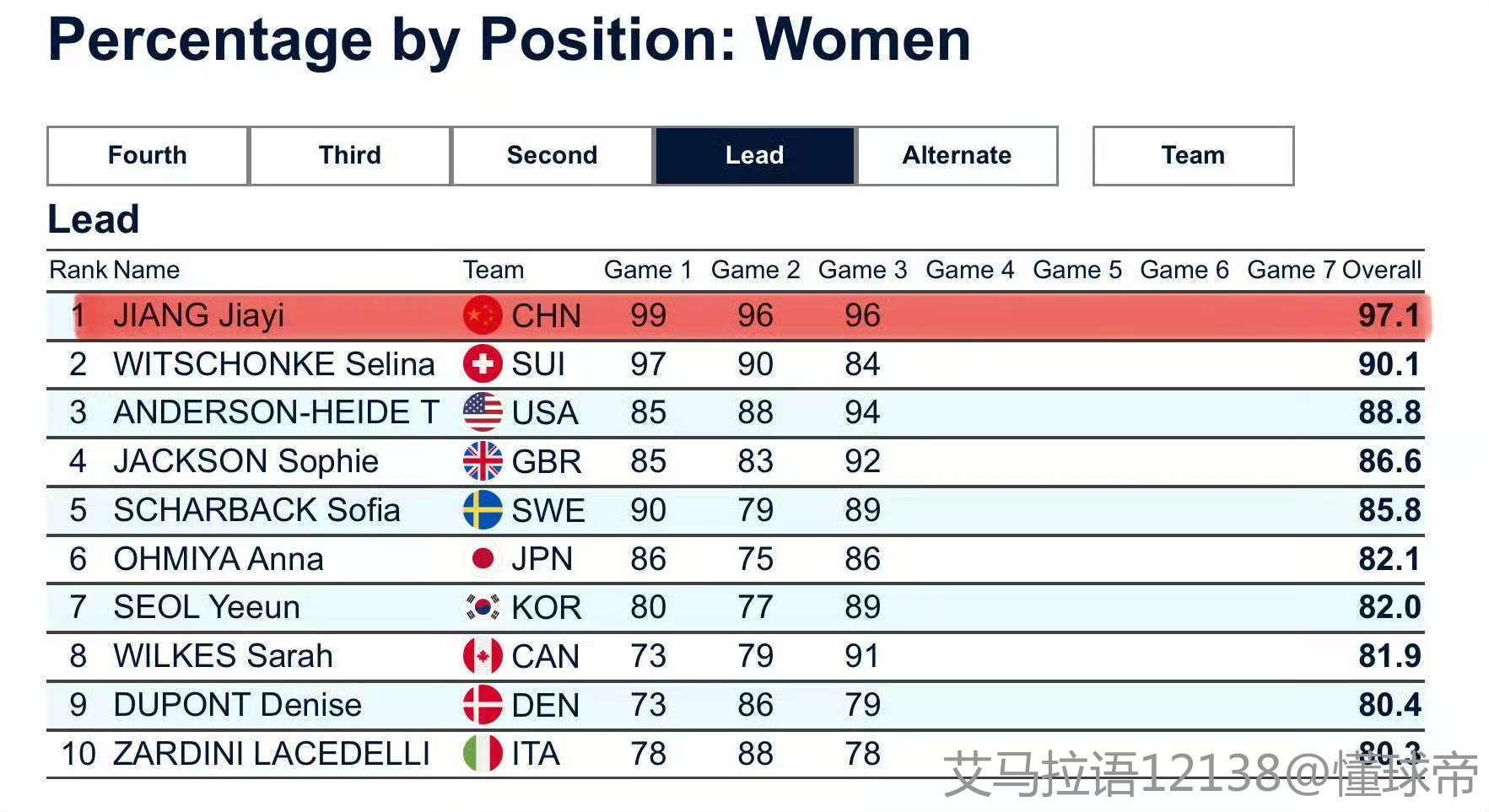Select the Second position tab
The width and height of the screenshot is (1489, 812).
click(553, 155)
